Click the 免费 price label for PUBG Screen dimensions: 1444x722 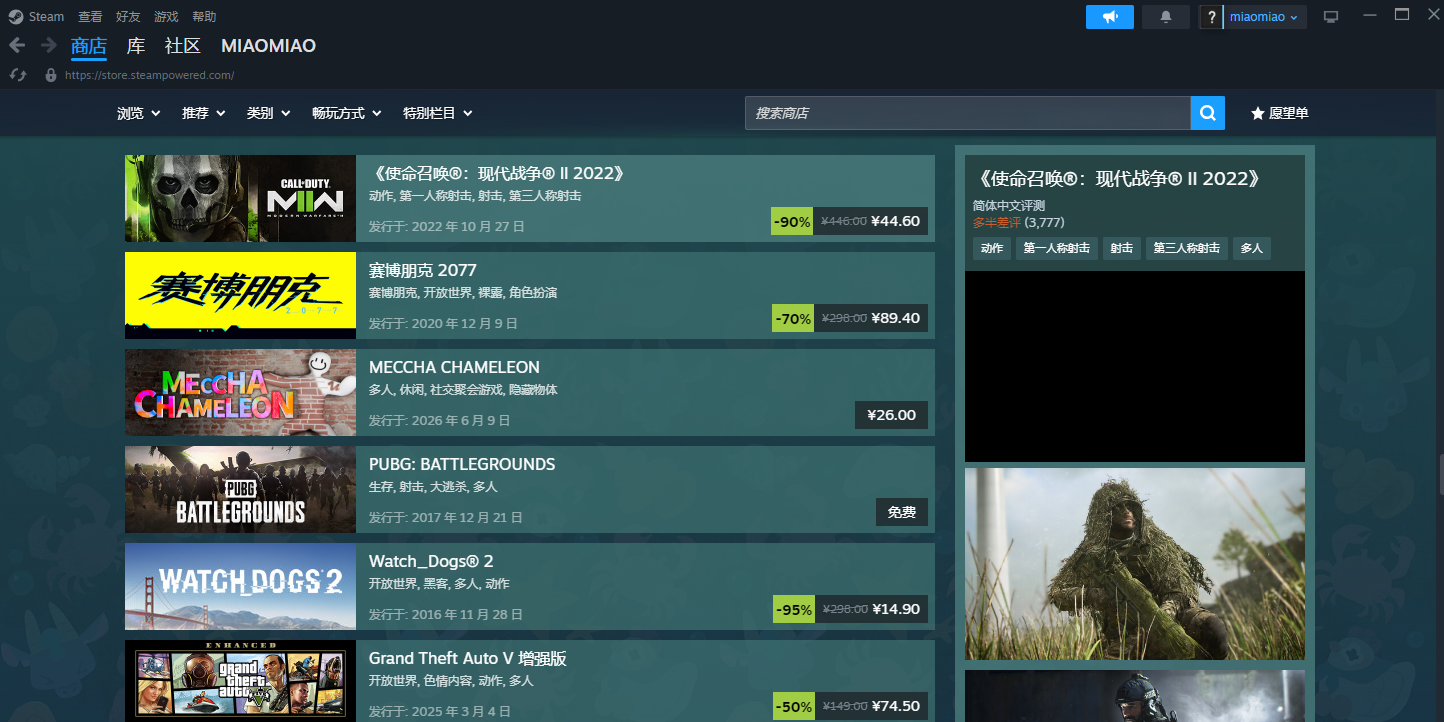point(902,512)
